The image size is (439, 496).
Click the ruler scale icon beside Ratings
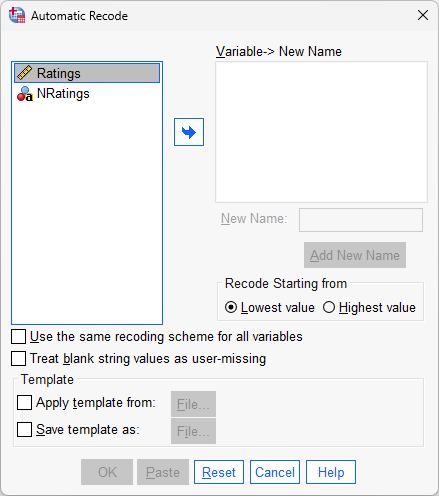24,73
